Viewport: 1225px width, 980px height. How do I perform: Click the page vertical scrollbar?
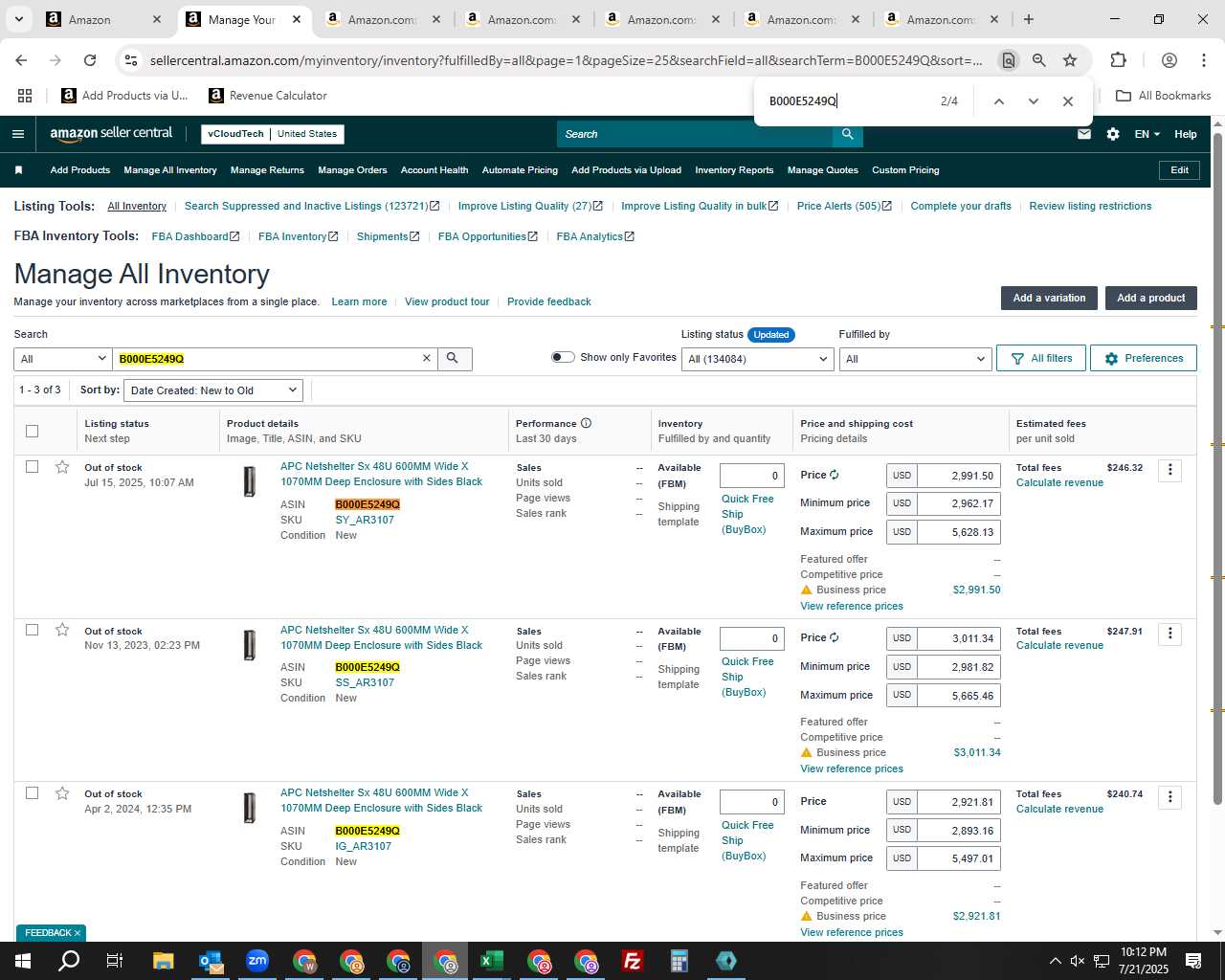[1217, 469]
